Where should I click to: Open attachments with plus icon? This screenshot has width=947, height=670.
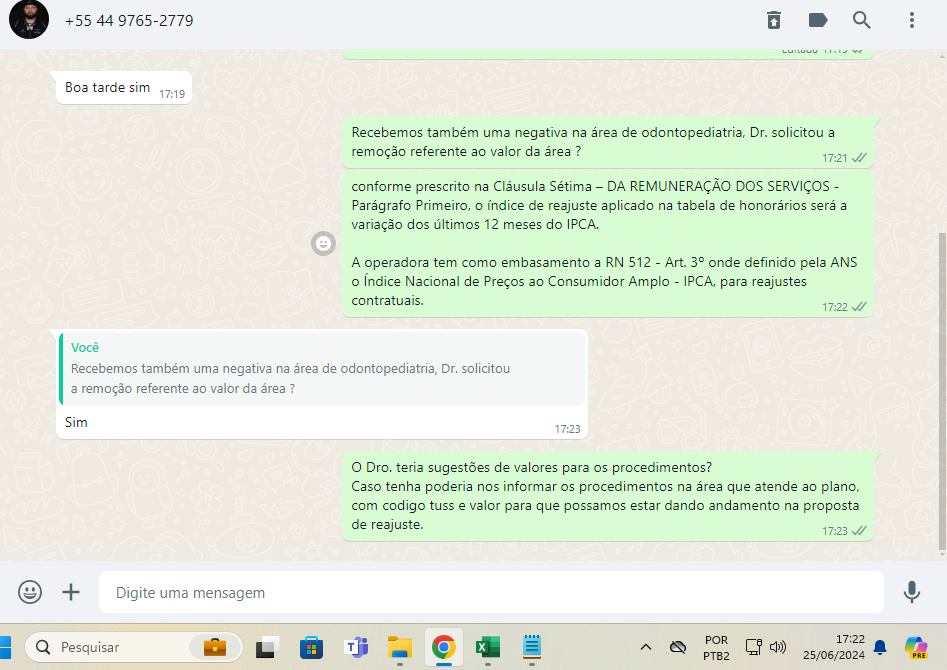click(71, 592)
